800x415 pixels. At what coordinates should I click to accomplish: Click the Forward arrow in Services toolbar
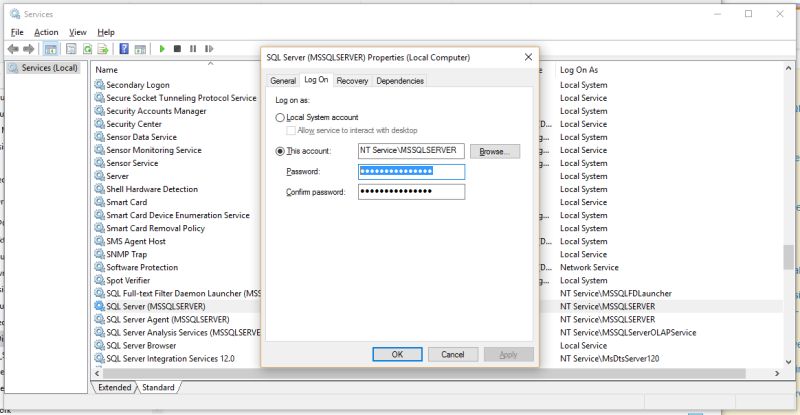(29, 49)
